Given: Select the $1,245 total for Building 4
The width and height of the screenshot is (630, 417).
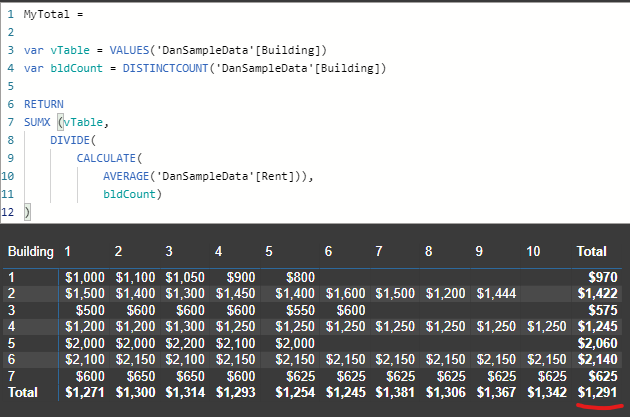Looking at the screenshot, I should pos(597,327).
